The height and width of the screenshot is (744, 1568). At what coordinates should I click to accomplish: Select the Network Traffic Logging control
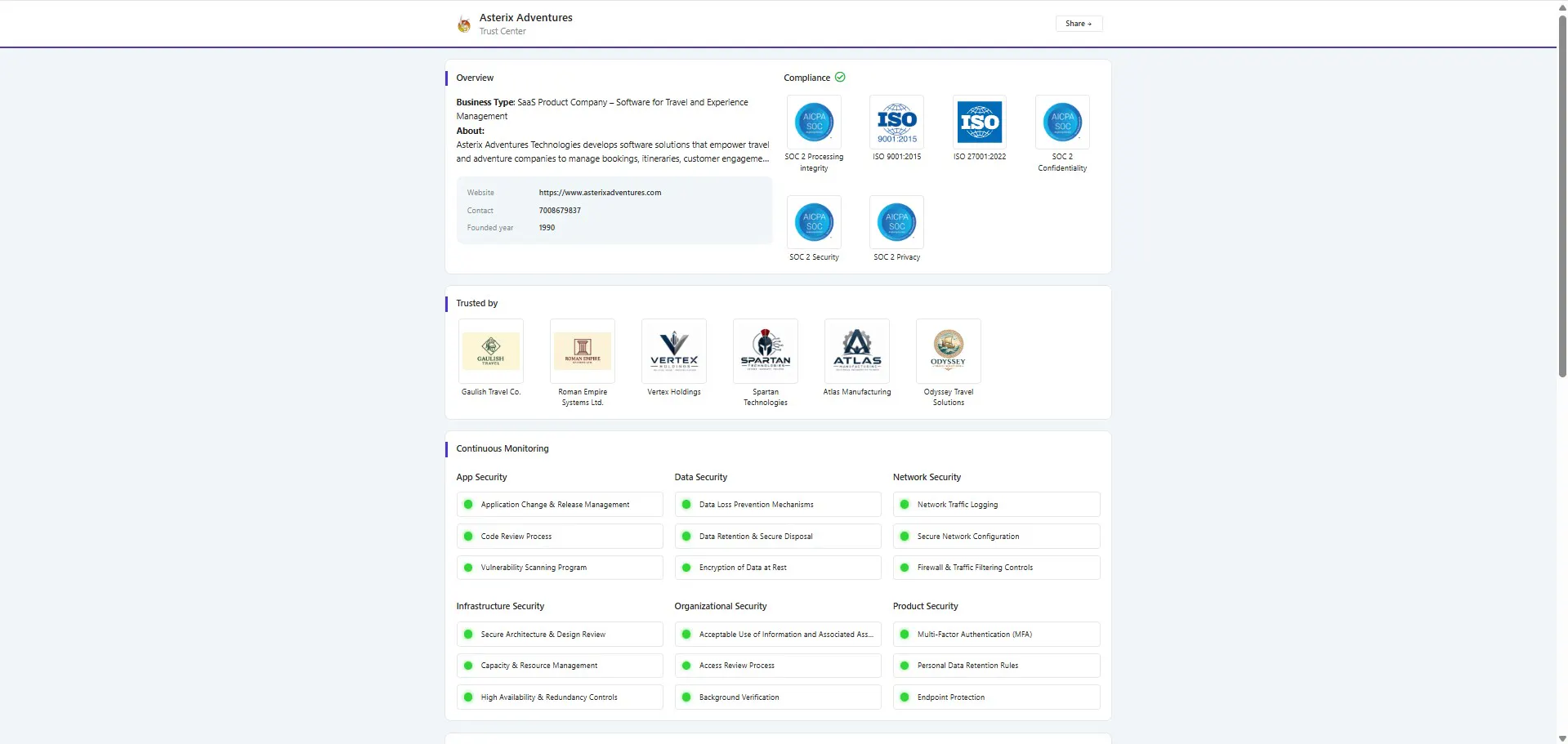tap(996, 505)
